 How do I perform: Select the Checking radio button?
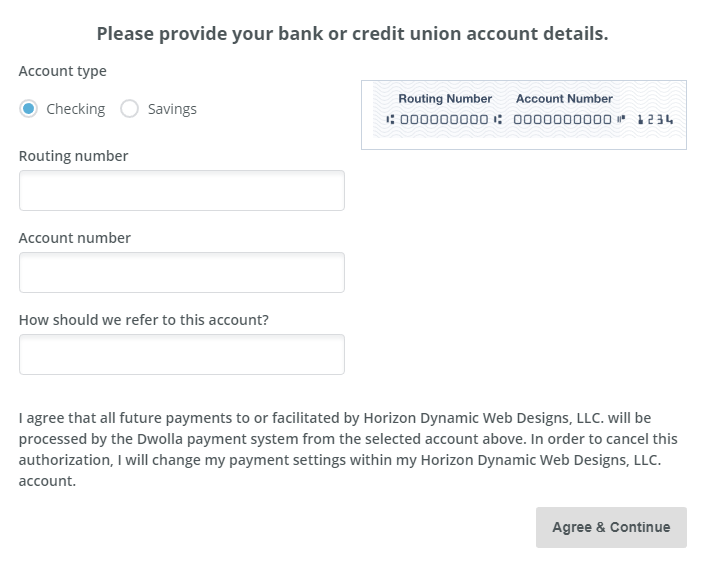[28, 109]
